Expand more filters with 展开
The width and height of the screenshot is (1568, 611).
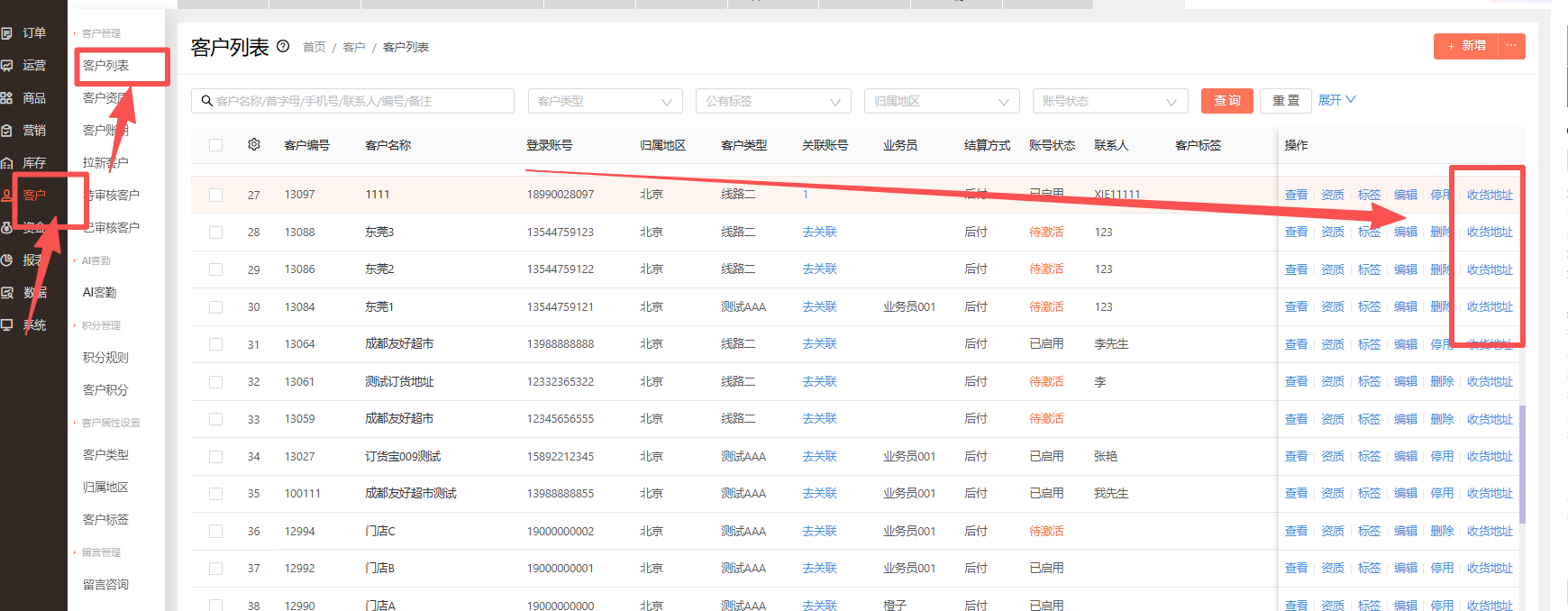click(x=1336, y=100)
